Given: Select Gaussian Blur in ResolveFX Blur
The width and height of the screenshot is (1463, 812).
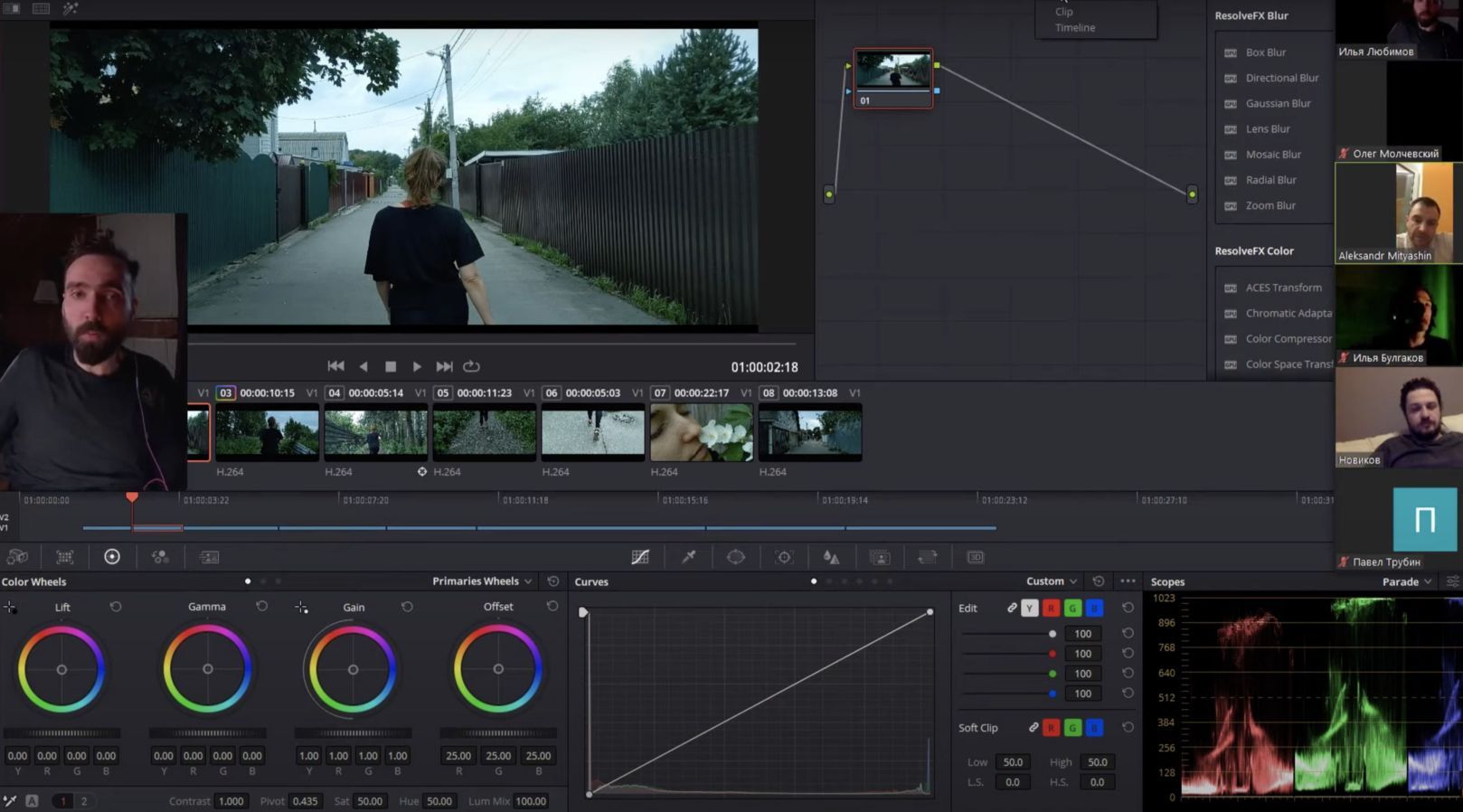Looking at the screenshot, I should pos(1278,103).
